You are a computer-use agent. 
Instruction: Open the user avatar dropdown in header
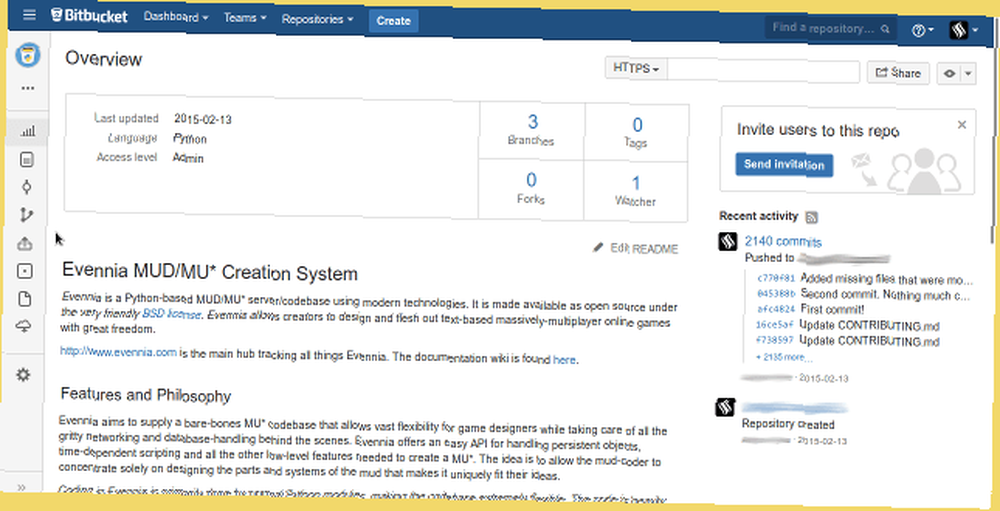pyautogui.click(x=964, y=30)
